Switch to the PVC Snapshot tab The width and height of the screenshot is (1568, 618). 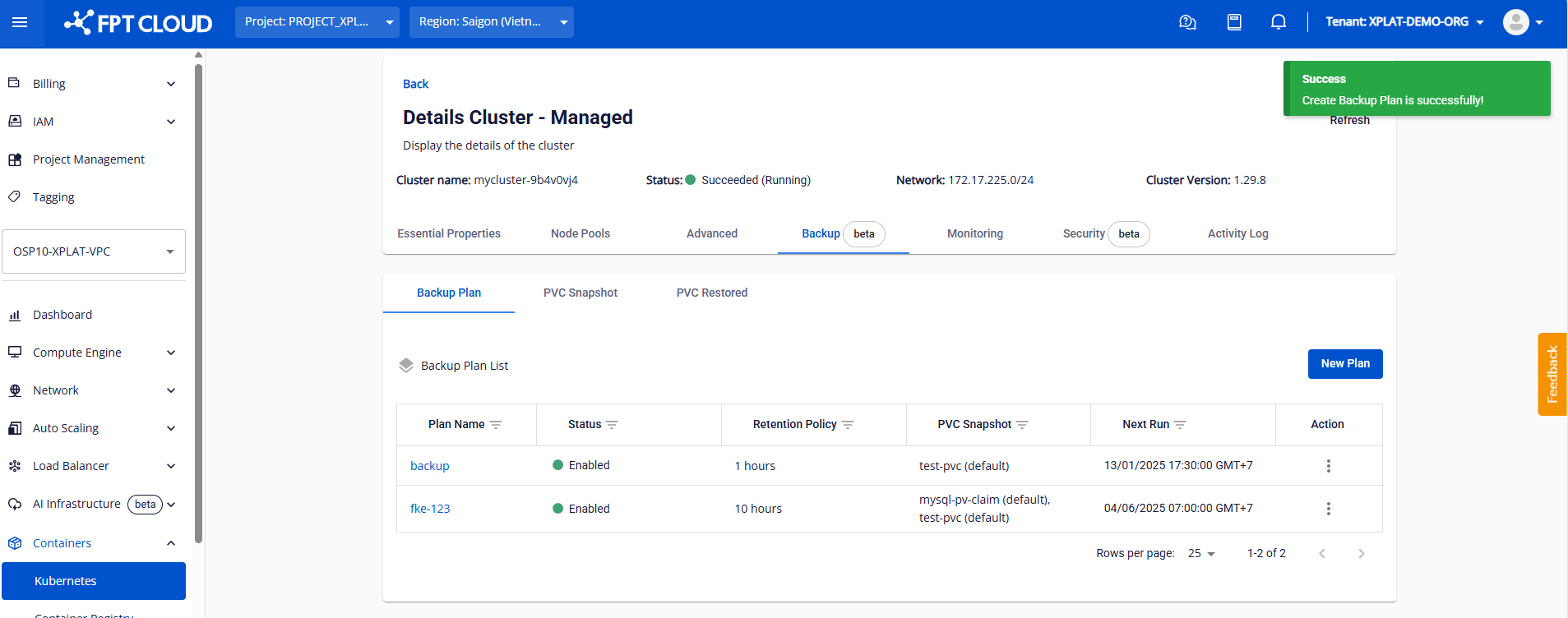(x=580, y=293)
